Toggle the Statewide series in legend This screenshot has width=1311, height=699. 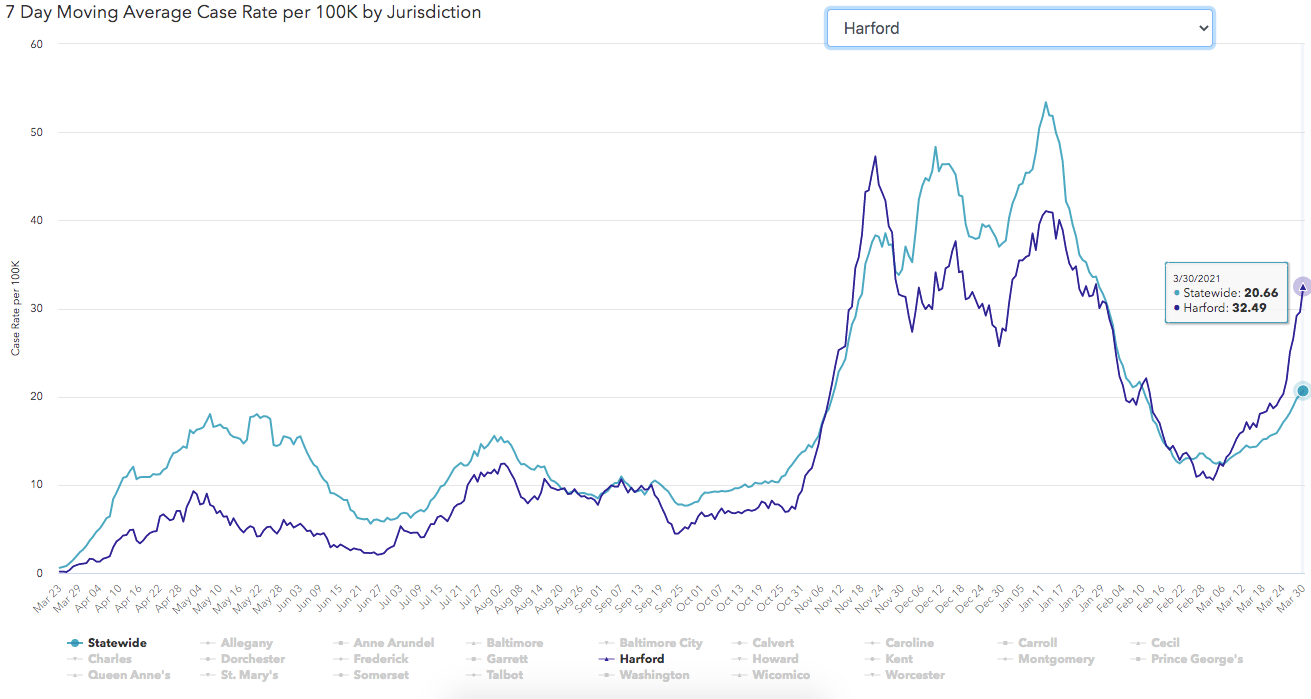tap(116, 643)
